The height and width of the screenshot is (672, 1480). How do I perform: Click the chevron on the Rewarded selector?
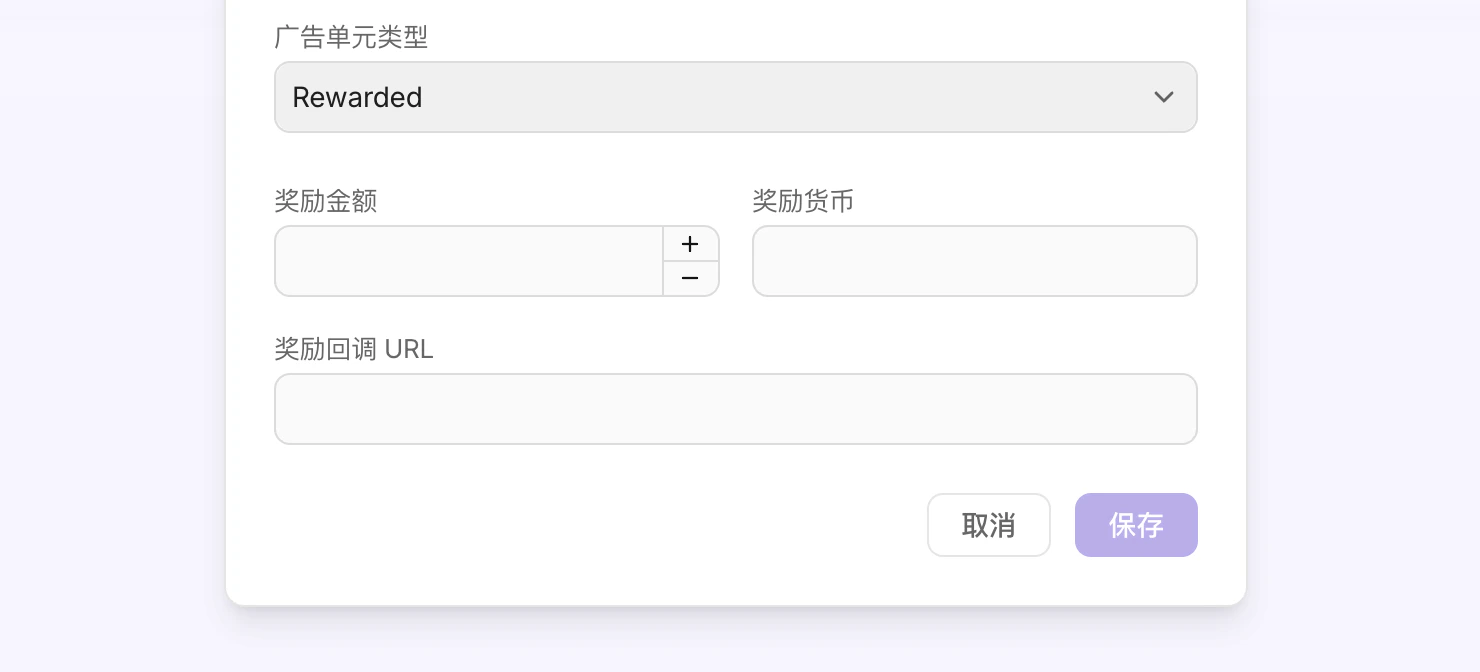click(1163, 97)
